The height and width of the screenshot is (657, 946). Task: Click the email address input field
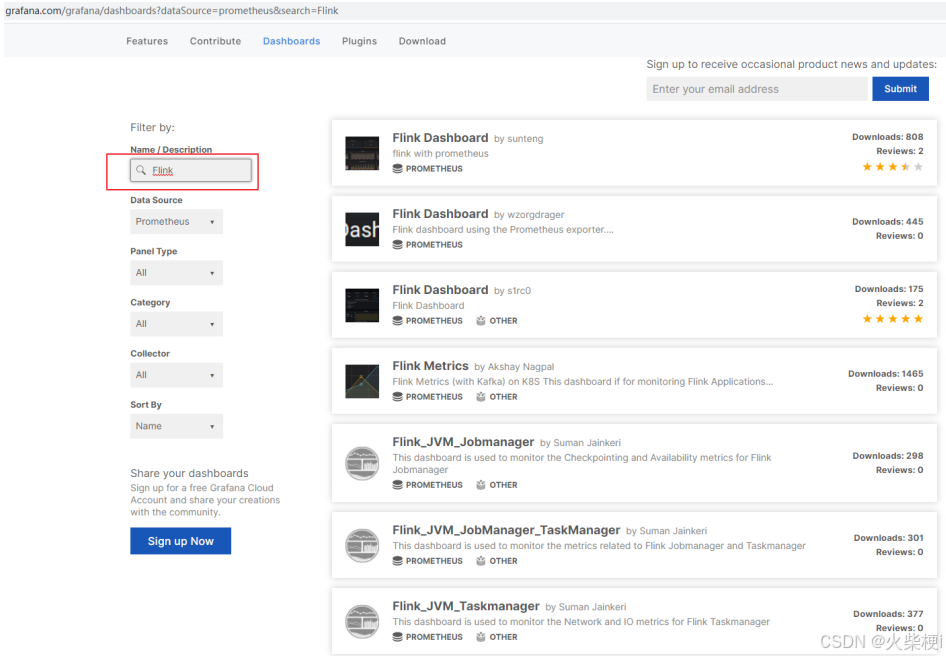757,89
